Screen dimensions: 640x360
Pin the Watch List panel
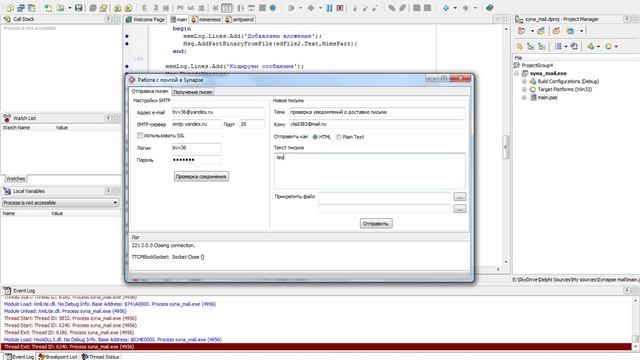click(109, 118)
